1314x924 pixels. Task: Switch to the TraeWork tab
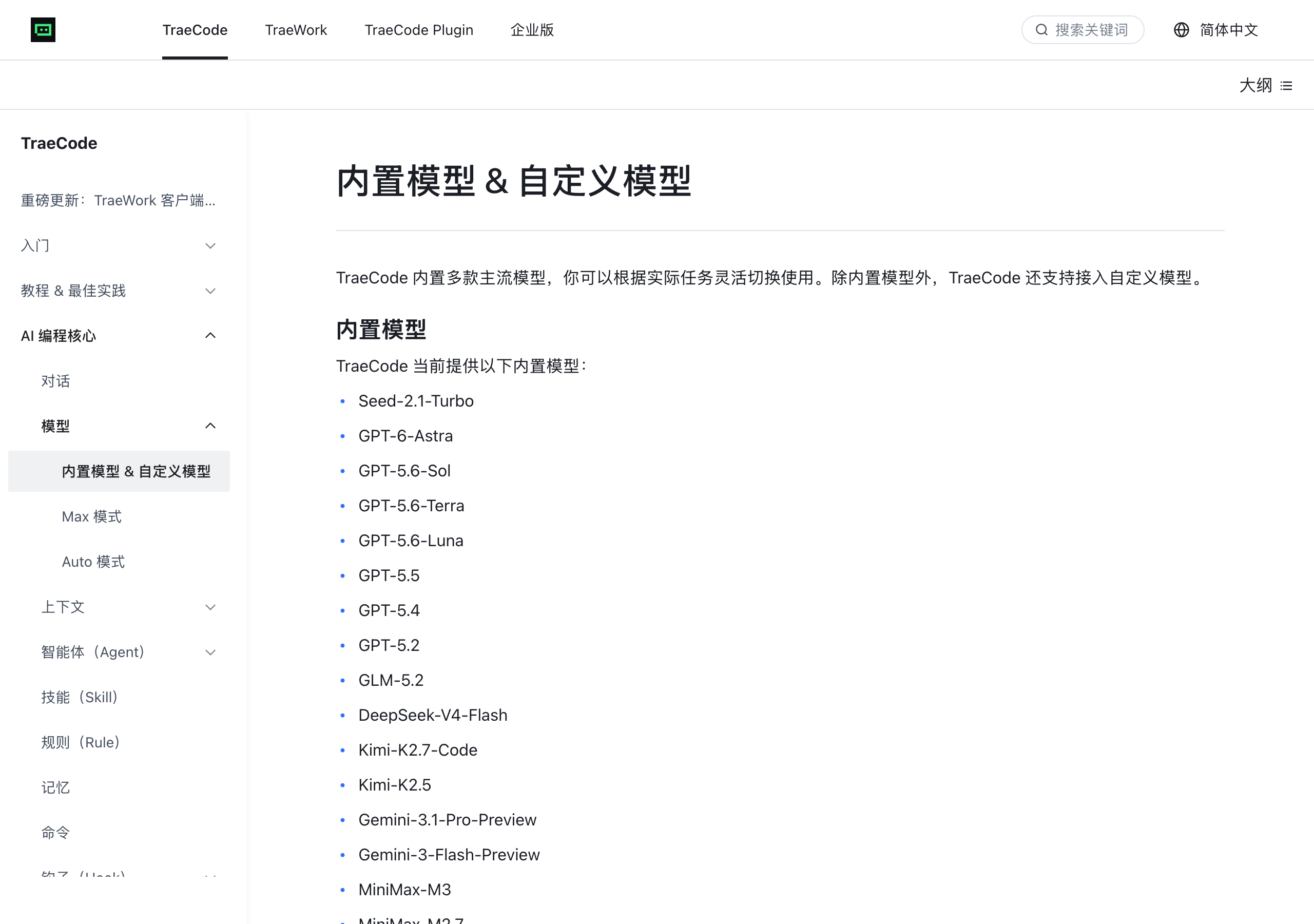pyautogui.click(x=296, y=30)
